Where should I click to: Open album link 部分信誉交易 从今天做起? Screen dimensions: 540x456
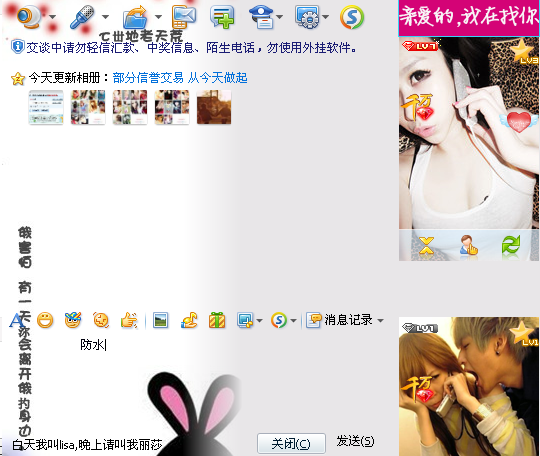[180, 78]
